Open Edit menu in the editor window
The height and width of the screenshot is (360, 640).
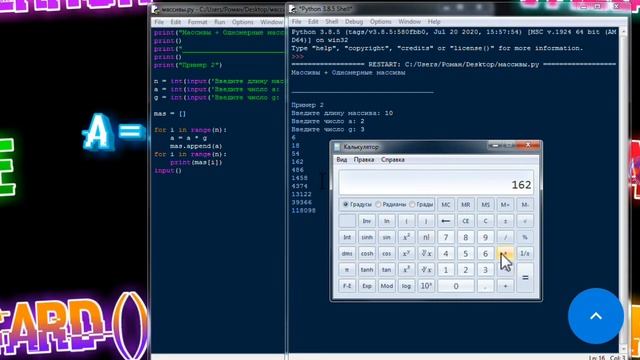tap(176, 22)
